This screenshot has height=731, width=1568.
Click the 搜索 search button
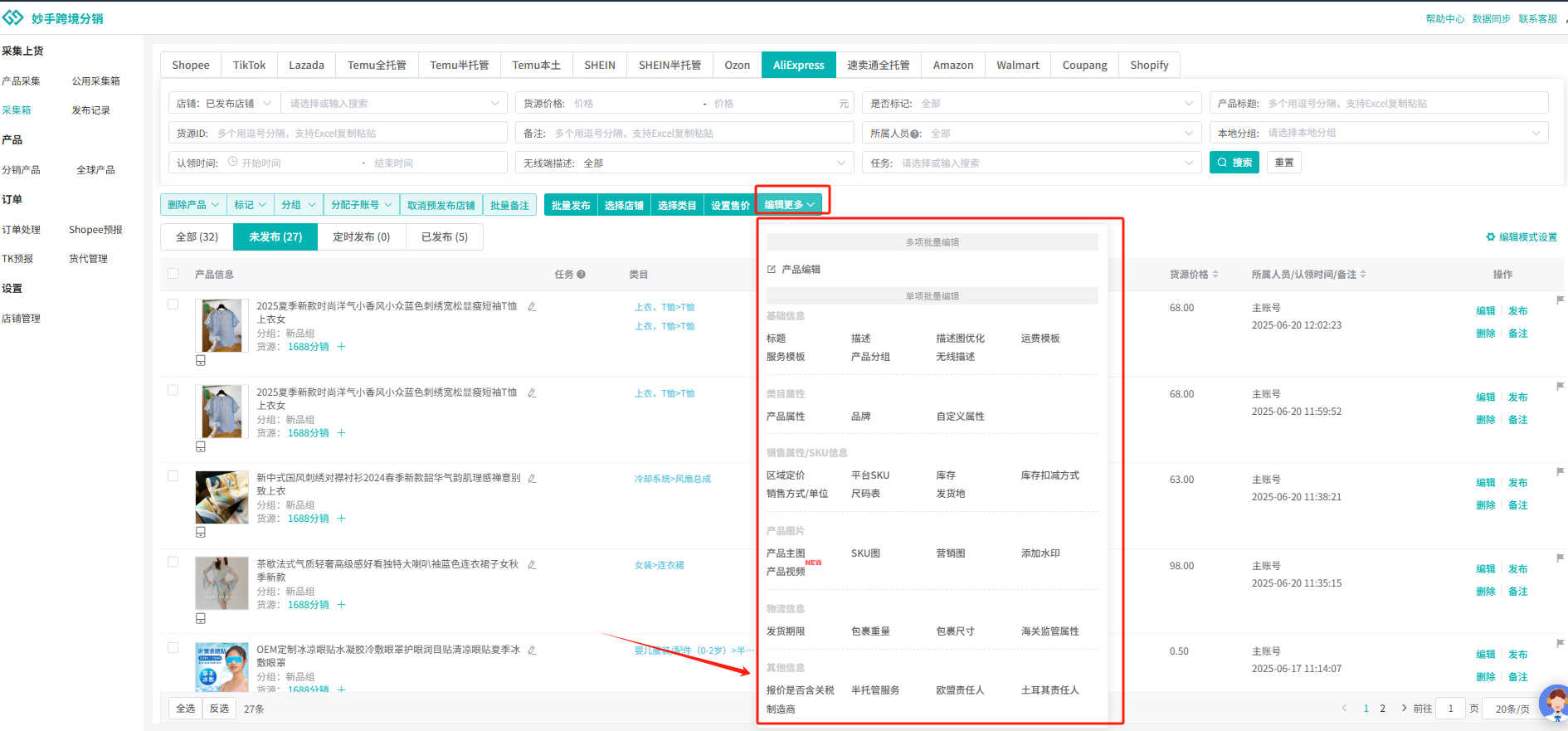1234,163
